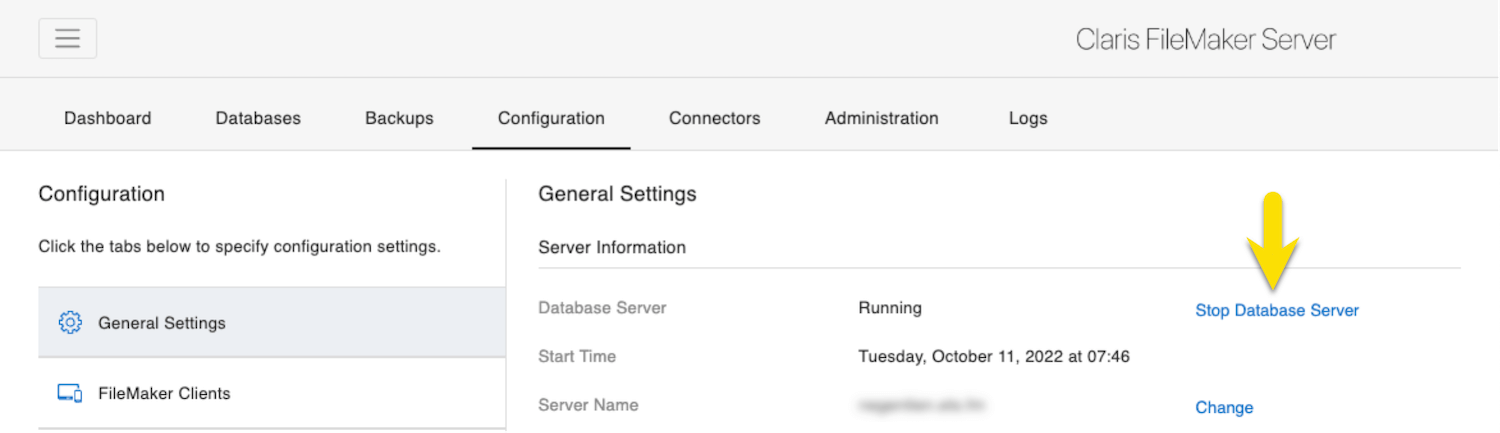
Task: Select General Settings in the sidebar
Action: click(272, 323)
